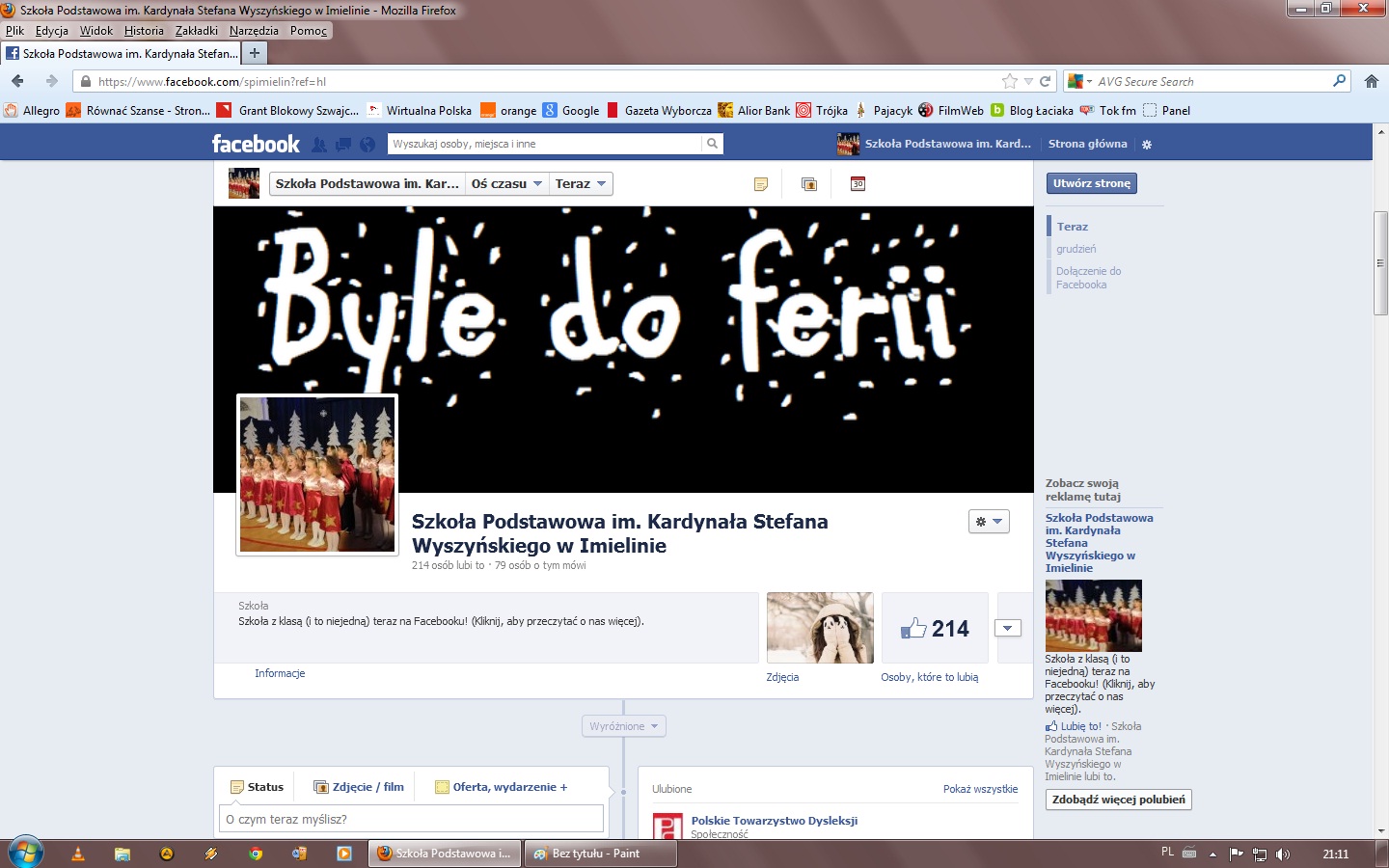The image size is (1389, 868).
Task: Click the search magnifier icon in Facebook
Action: [712, 144]
